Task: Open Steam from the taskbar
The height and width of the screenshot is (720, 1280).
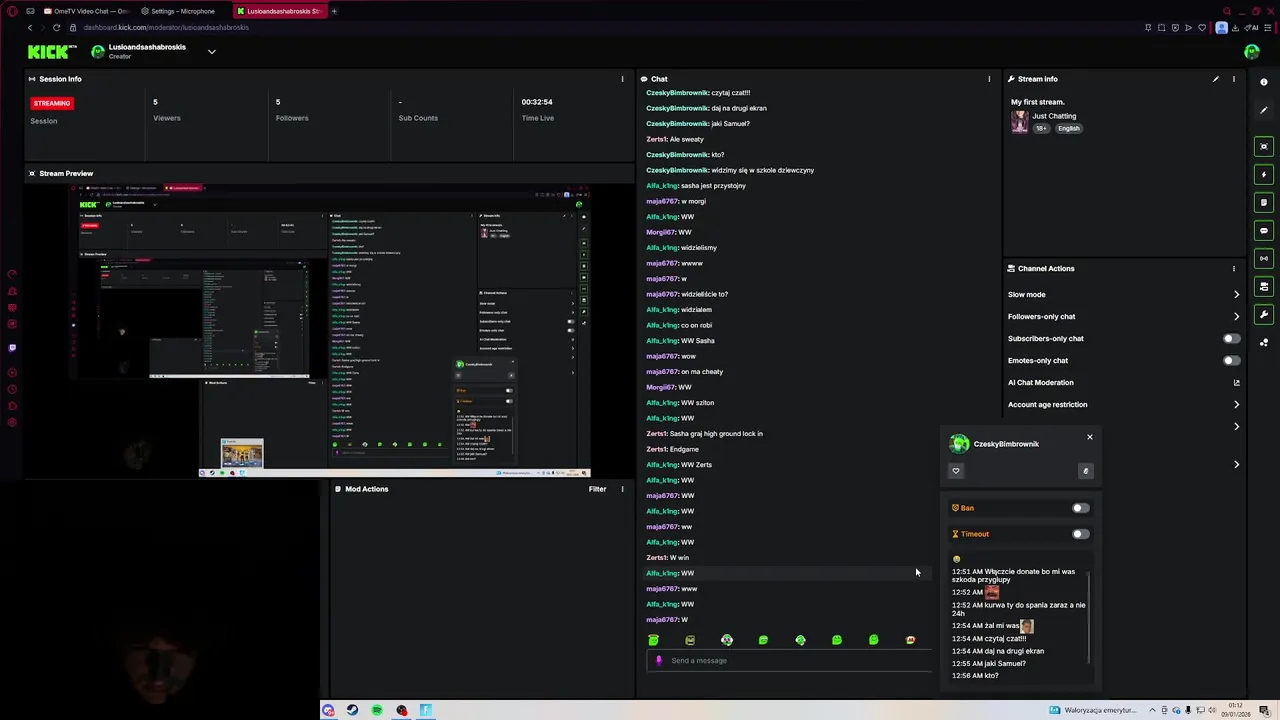Action: click(x=352, y=710)
